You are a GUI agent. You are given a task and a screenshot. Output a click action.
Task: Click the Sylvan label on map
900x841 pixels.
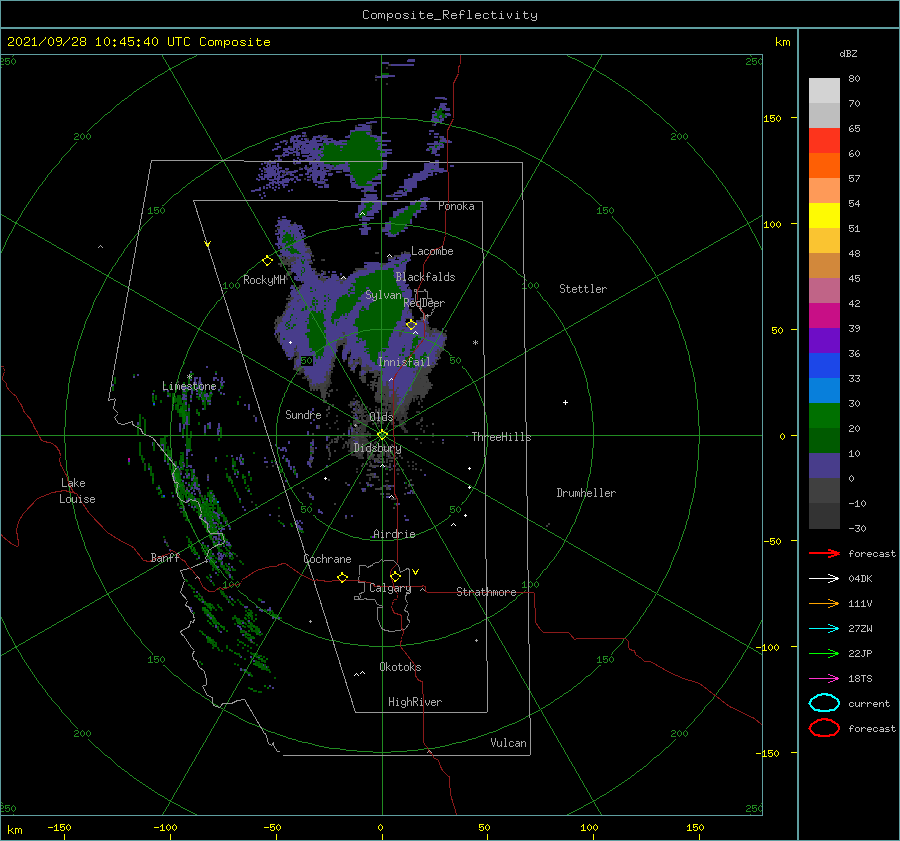click(x=383, y=295)
